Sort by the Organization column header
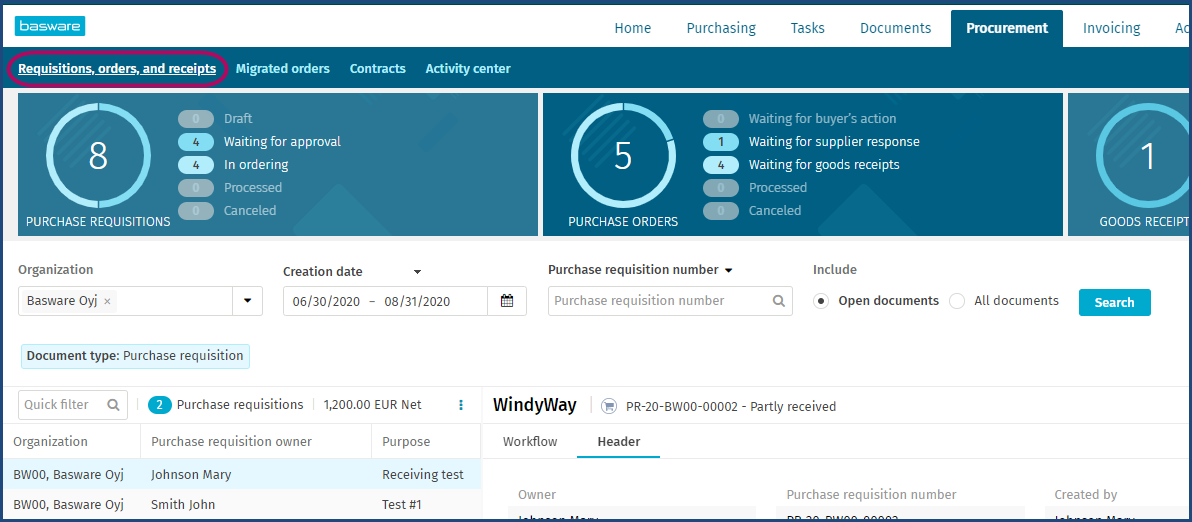 pyautogui.click(x=50, y=441)
